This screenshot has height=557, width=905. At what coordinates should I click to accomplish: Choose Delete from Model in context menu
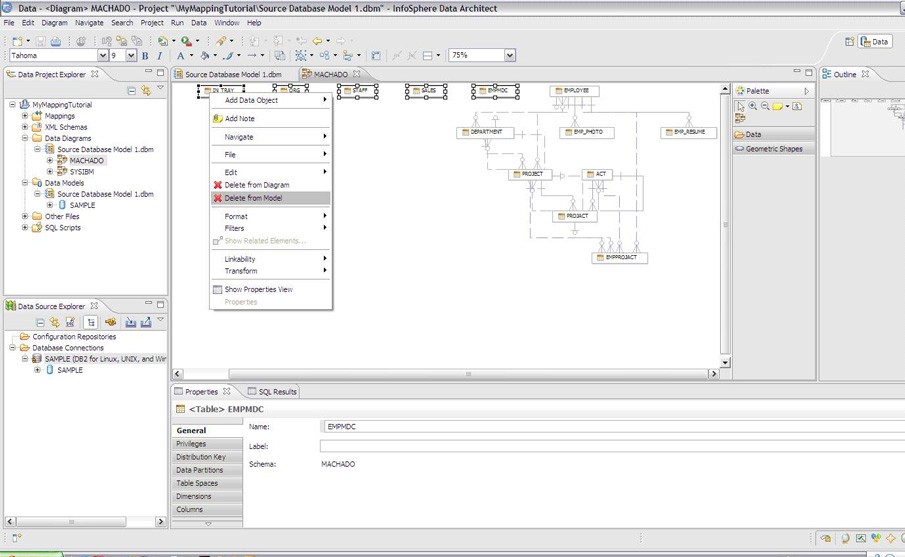[253, 198]
